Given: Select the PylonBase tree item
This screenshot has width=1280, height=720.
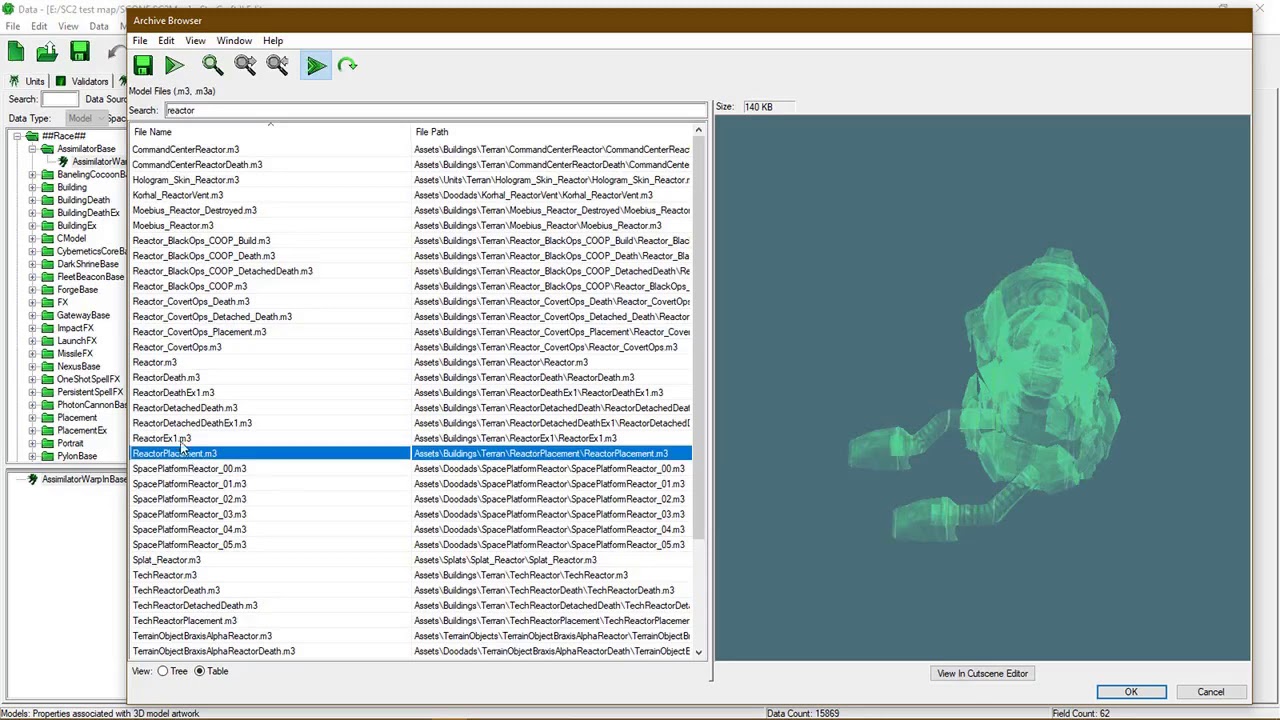Looking at the screenshot, I should coord(77,456).
